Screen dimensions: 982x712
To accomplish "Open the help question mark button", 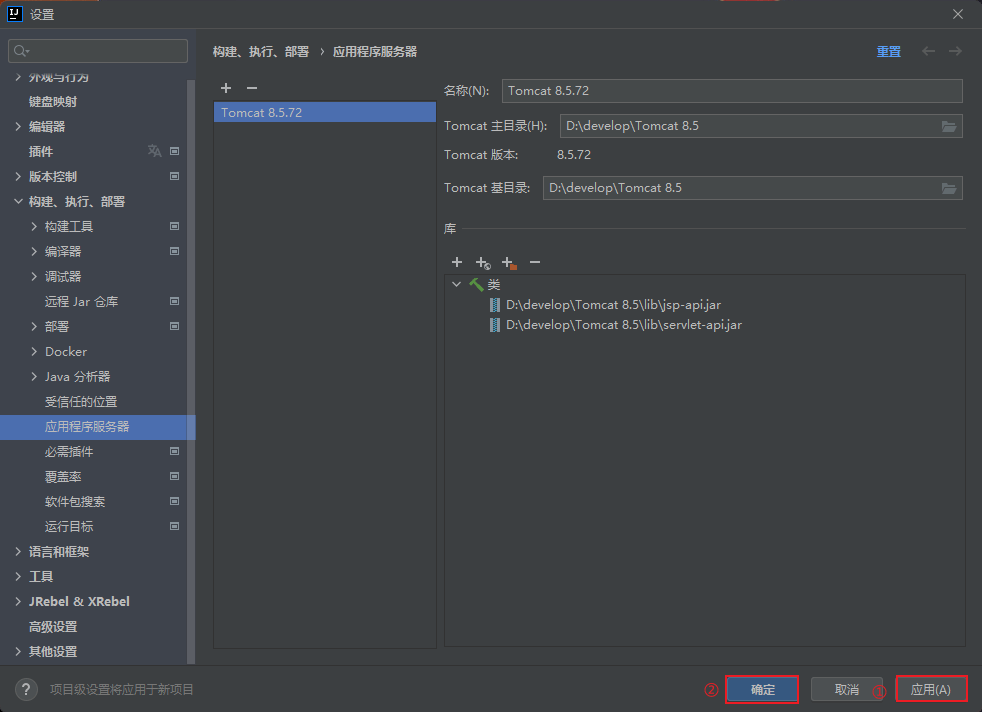I will point(26,689).
